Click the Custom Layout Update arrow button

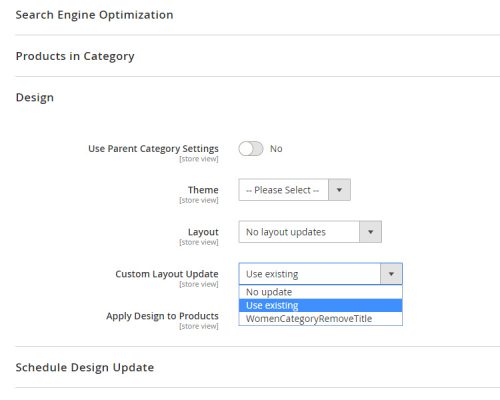pos(391,274)
